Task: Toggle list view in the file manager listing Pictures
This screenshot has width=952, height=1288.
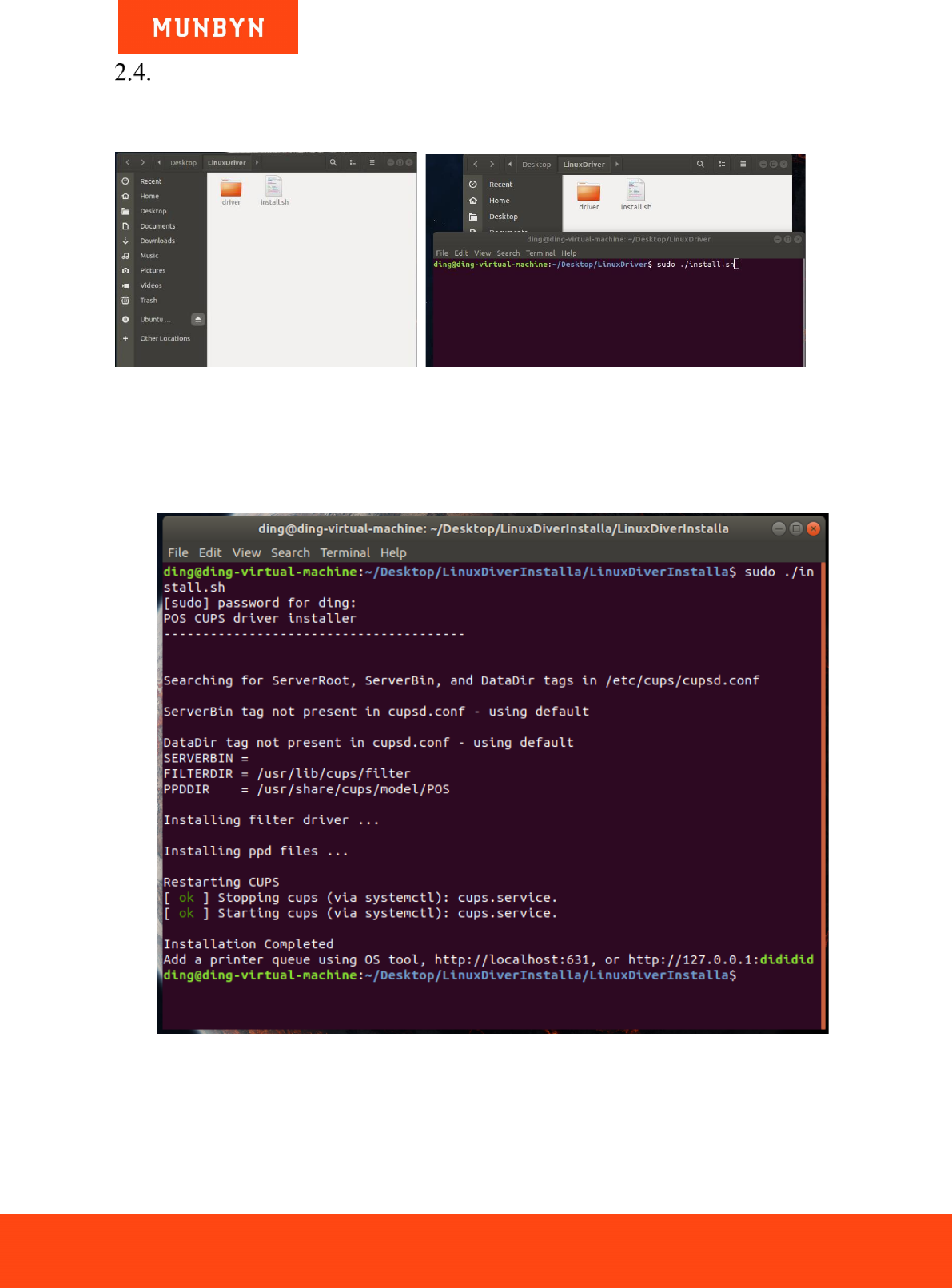Action: [x=353, y=162]
